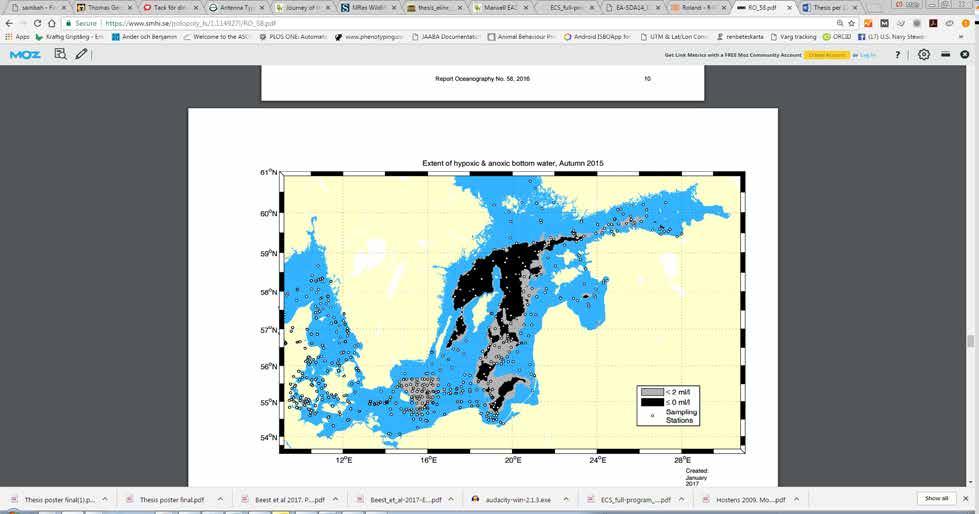Click MozBar dock position icon
The height and width of the screenshot is (514, 979).
pos(945,55)
